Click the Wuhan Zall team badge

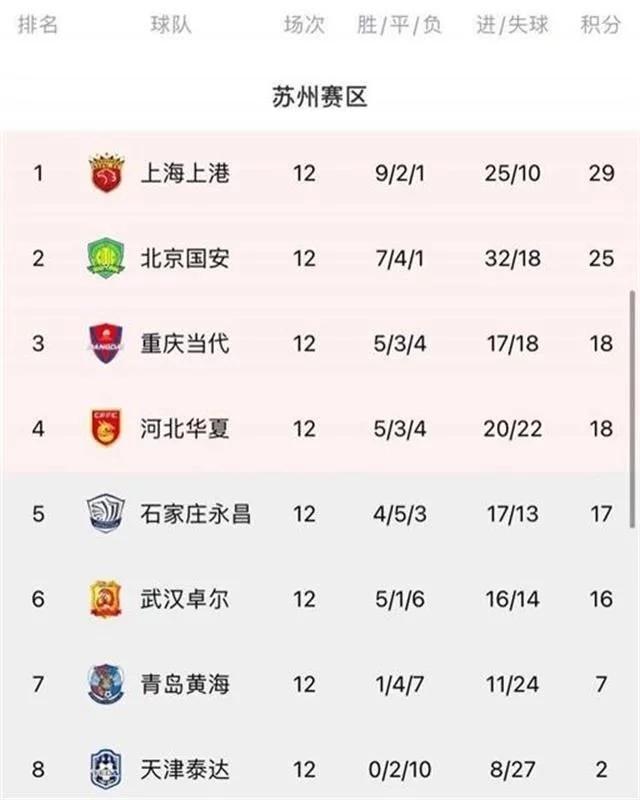tap(106, 594)
